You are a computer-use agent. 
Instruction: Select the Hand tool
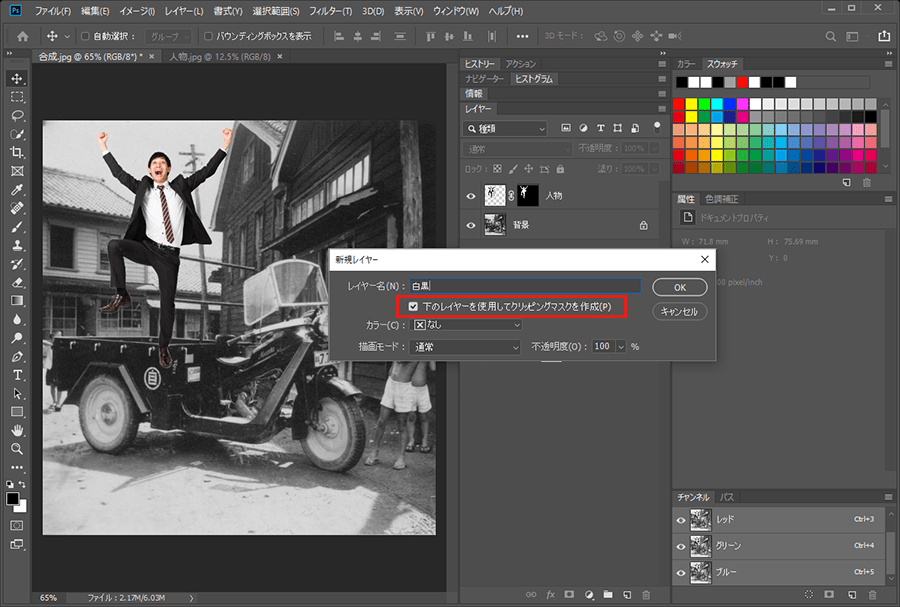tap(17, 430)
